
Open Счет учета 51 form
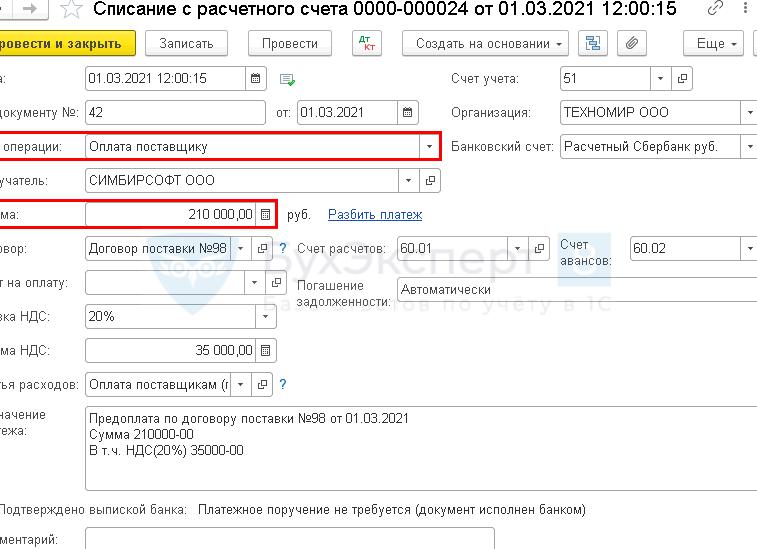point(682,78)
